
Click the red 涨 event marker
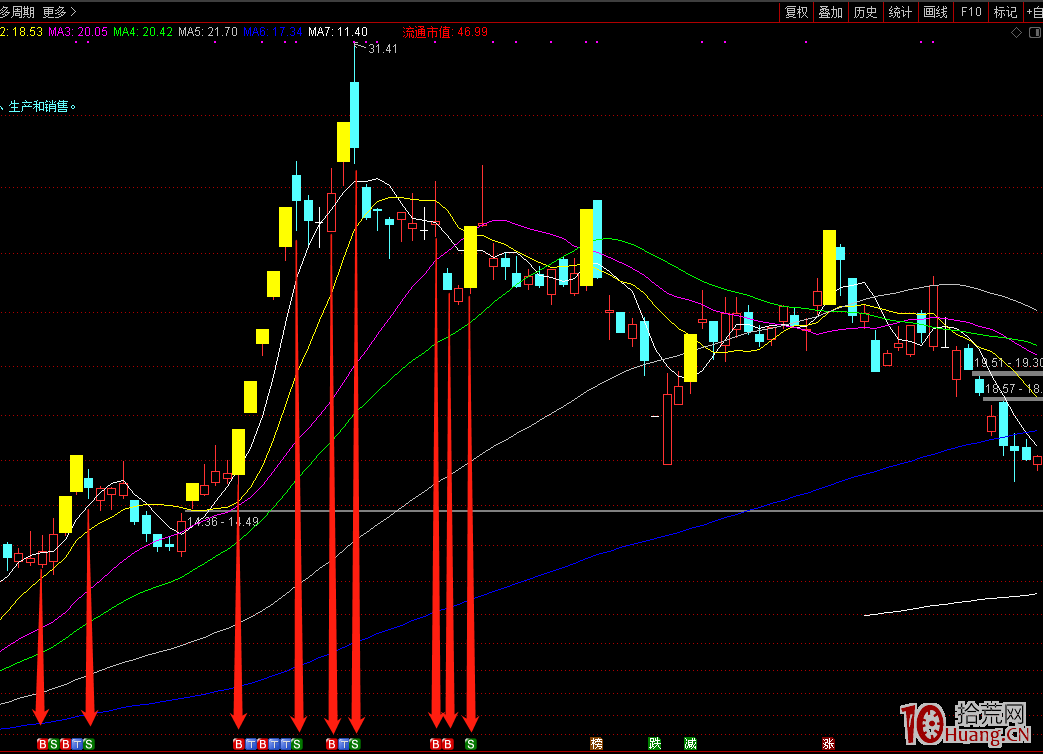click(828, 744)
